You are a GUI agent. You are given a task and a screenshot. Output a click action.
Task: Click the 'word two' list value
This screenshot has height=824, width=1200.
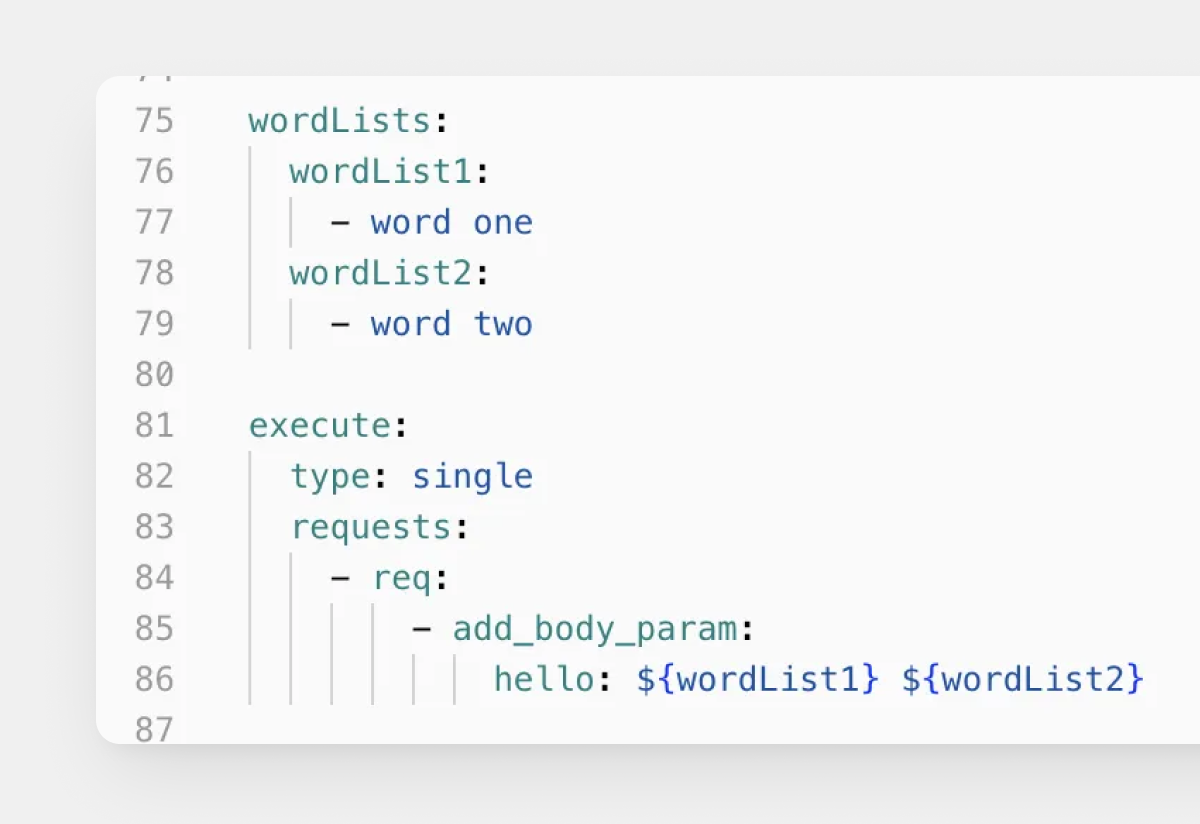[451, 325]
